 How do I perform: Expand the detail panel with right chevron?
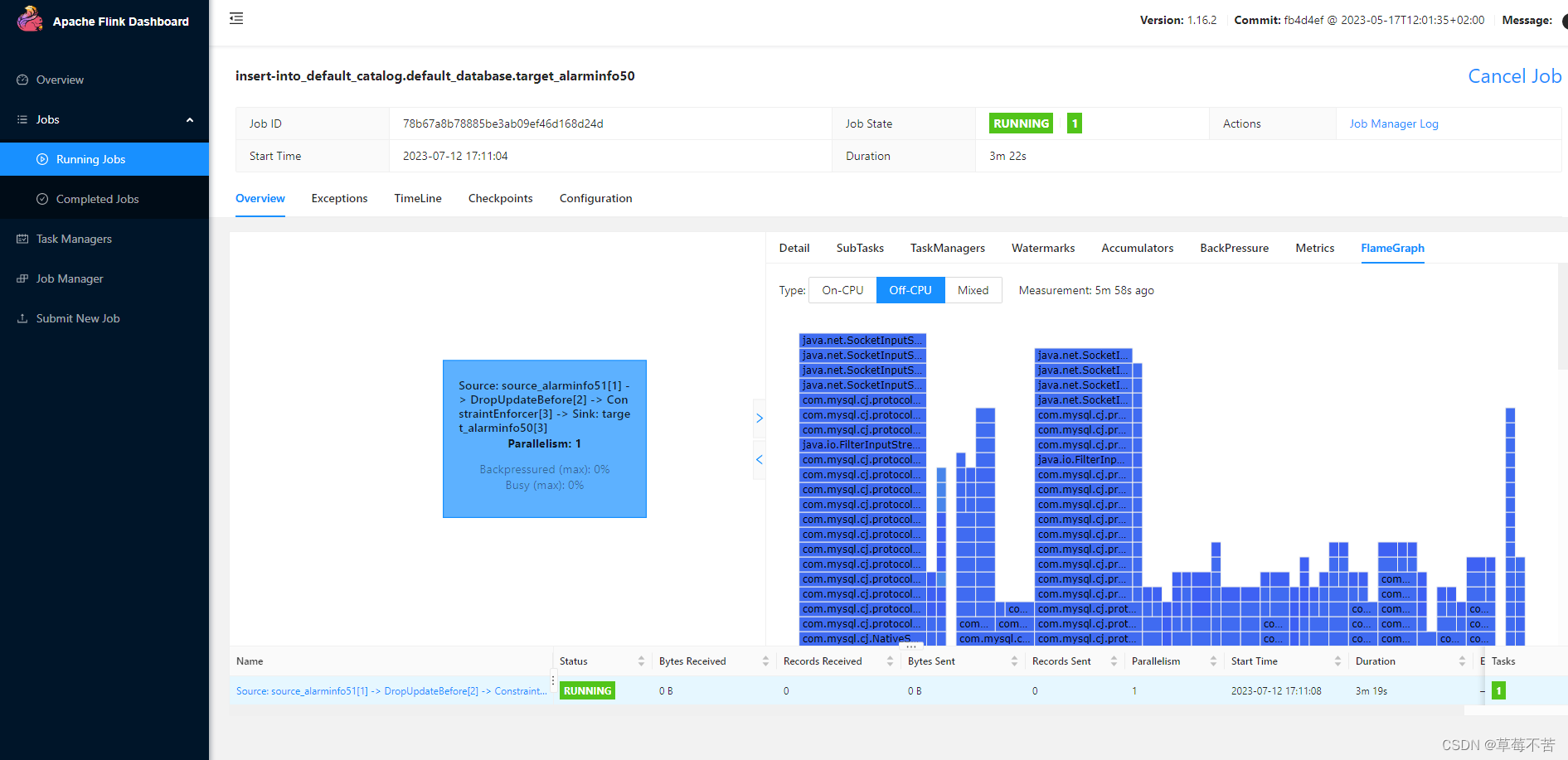click(759, 419)
